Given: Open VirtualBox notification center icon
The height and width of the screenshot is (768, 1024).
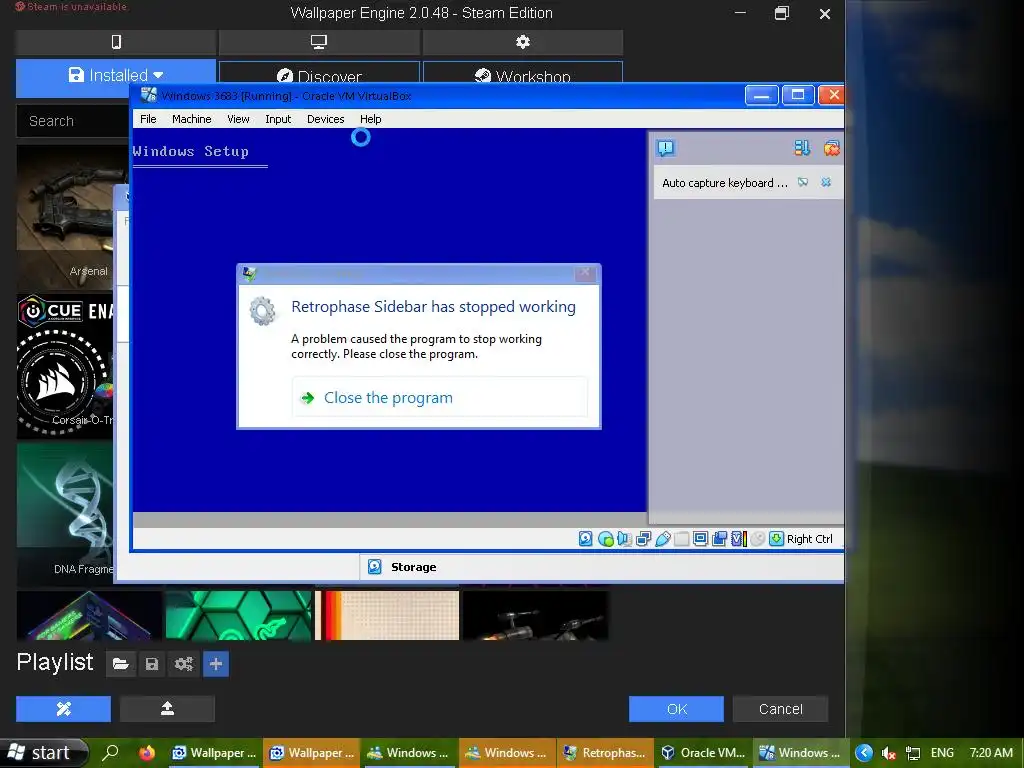Looking at the screenshot, I should [665, 148].
